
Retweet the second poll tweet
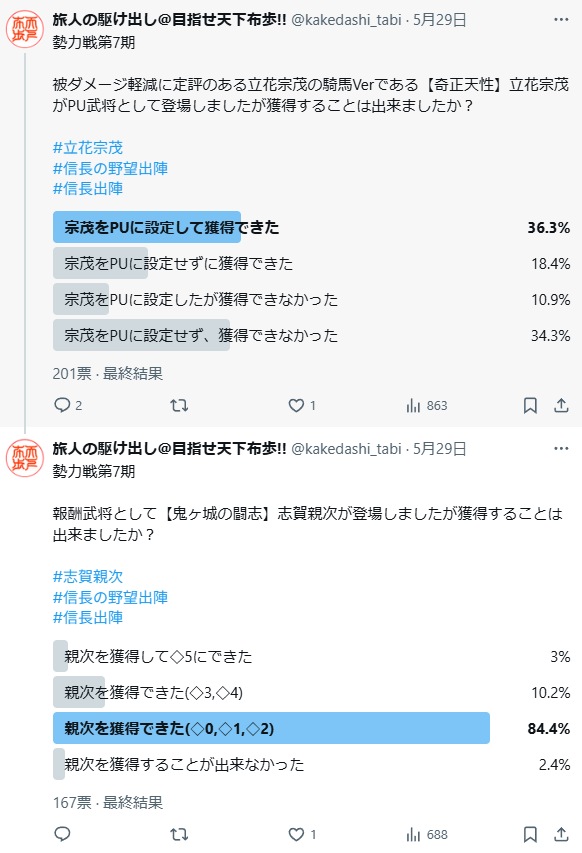coord(179,834)
